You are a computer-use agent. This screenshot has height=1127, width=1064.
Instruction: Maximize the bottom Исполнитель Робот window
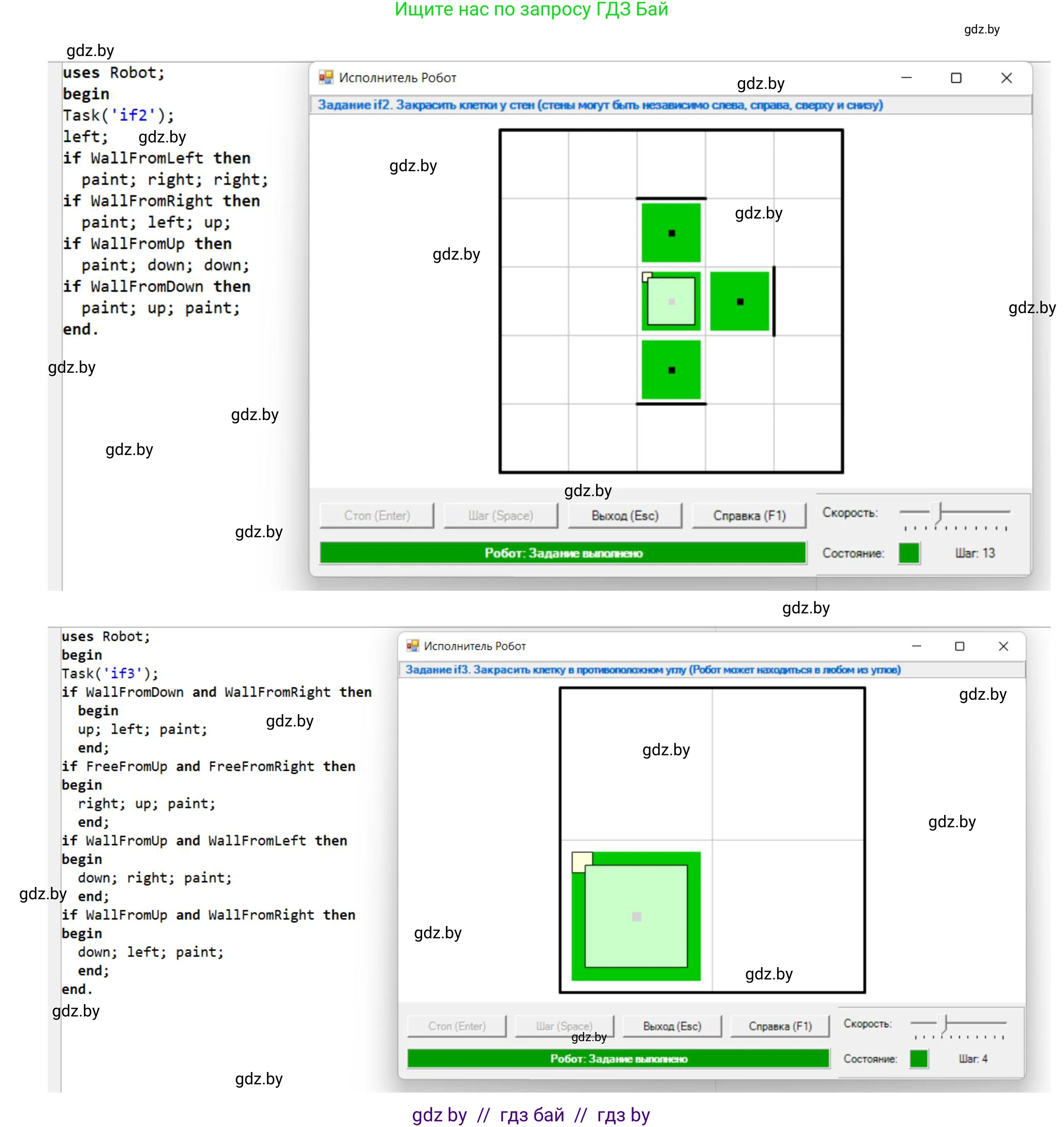(x=959, y=646)
